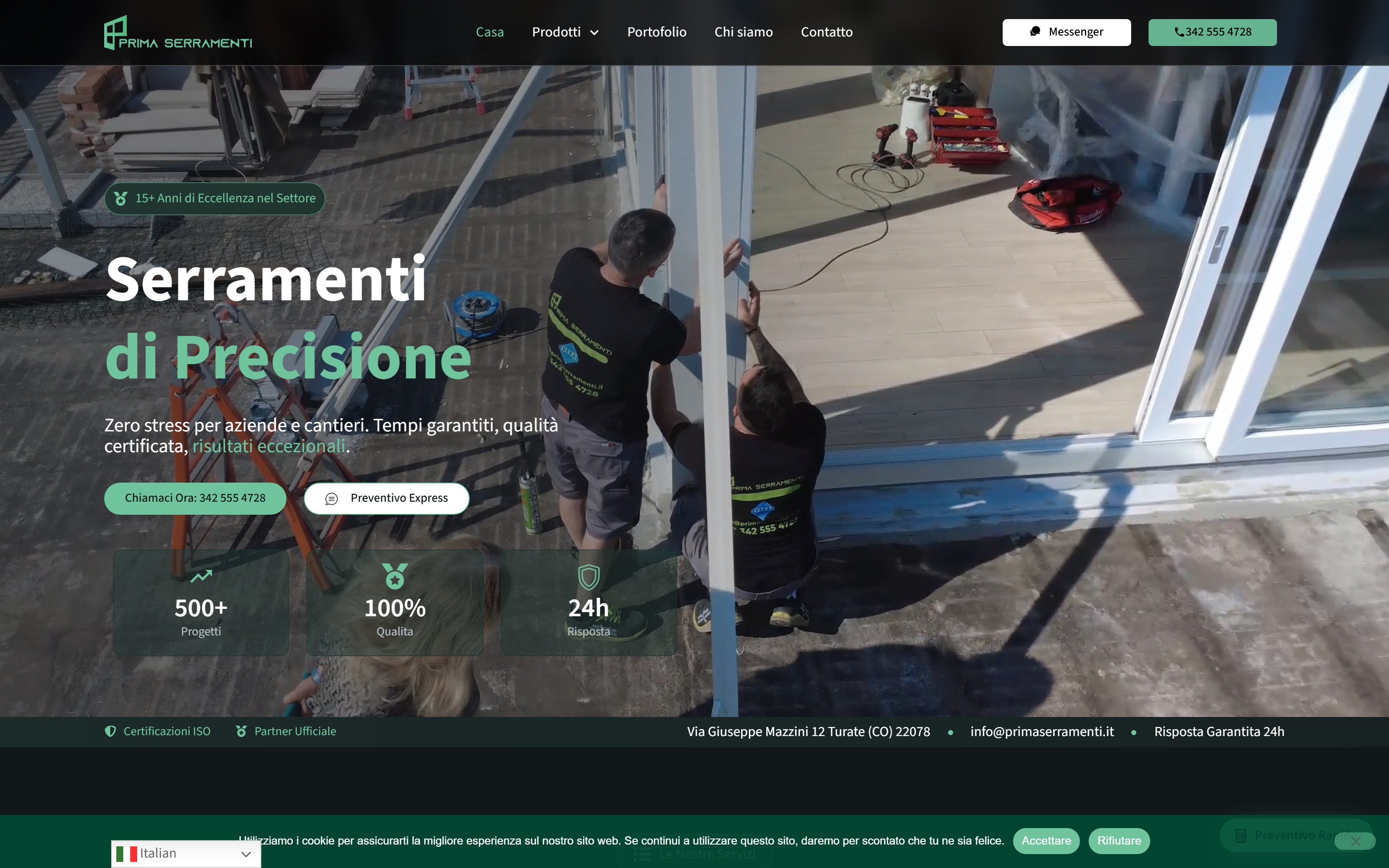Go to the Portofolio page

click(x=657, y=32)
